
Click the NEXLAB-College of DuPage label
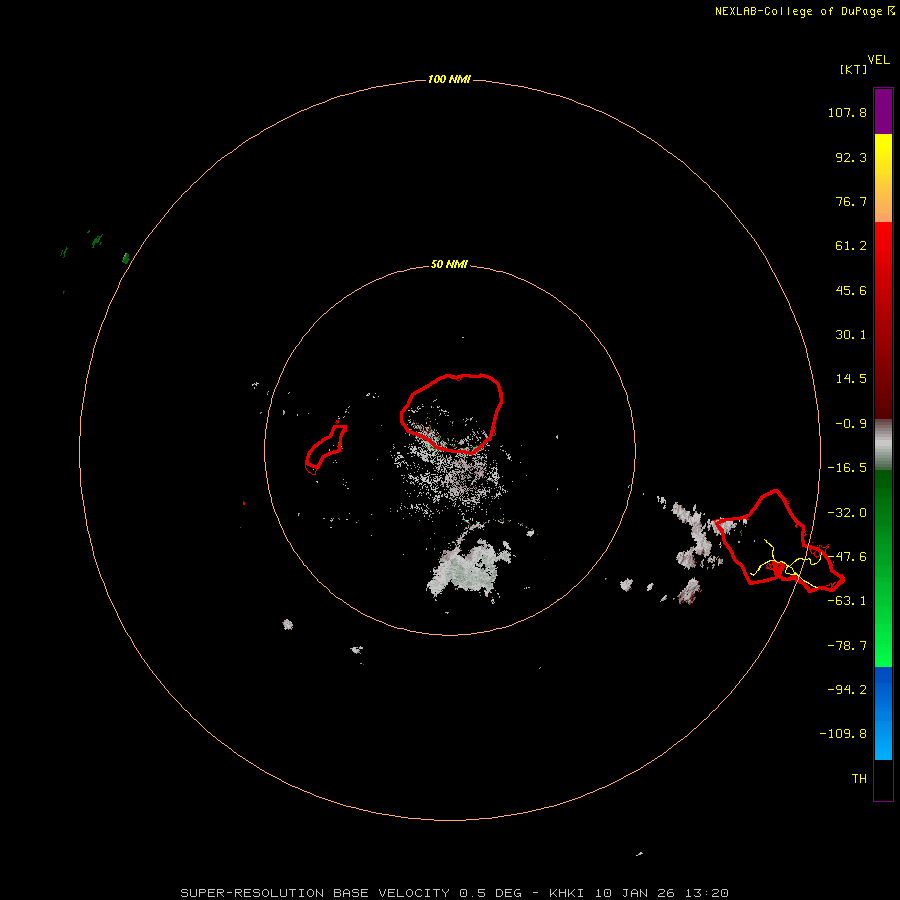point(804,11)
